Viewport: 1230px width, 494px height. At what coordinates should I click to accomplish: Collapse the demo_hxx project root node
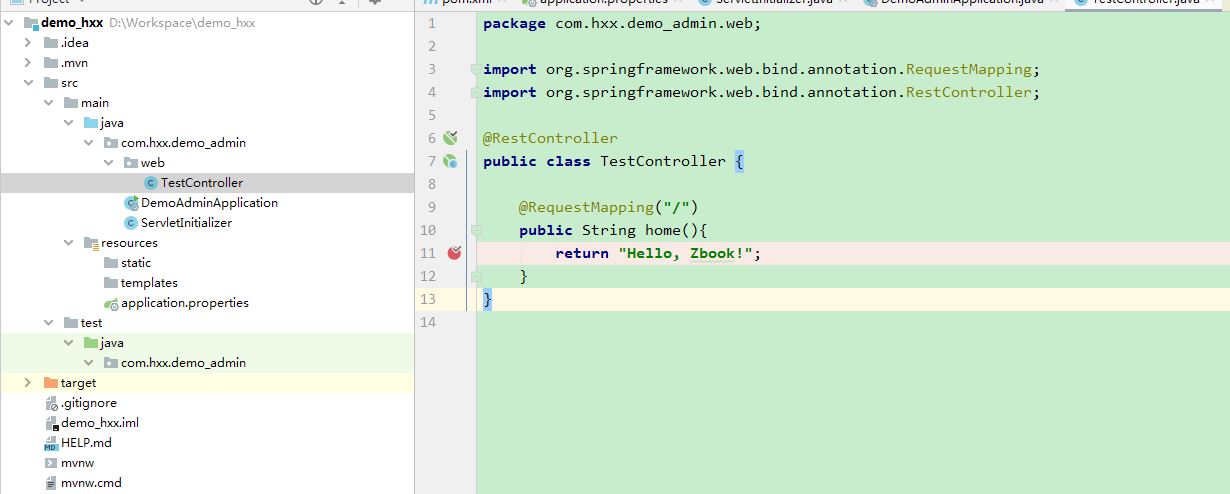click(10, 23)
